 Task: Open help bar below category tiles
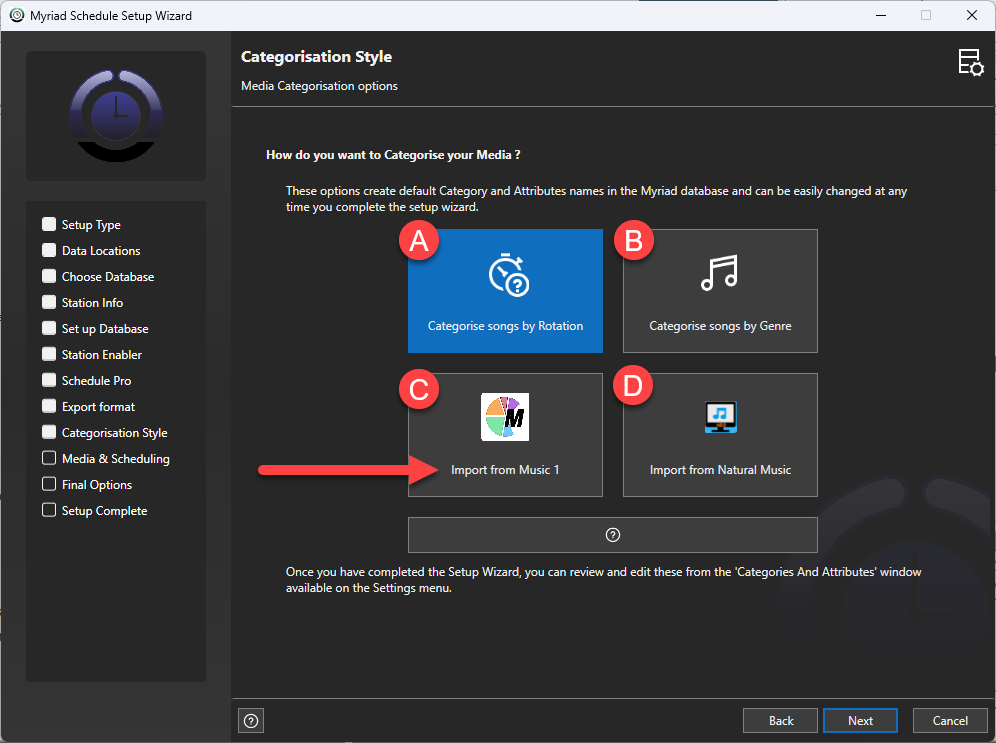point(612,535)
